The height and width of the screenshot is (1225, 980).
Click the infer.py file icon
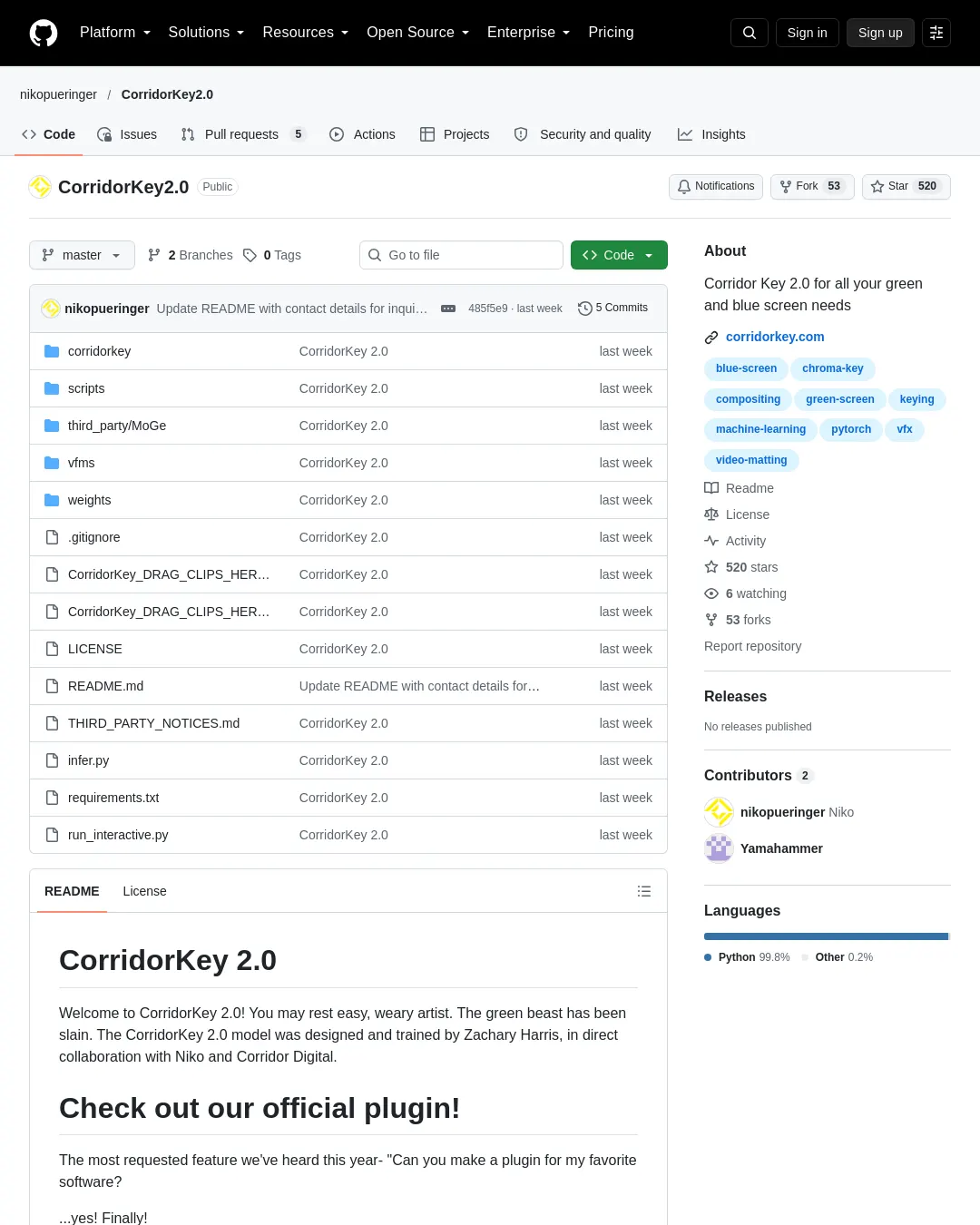pos(52,760)
